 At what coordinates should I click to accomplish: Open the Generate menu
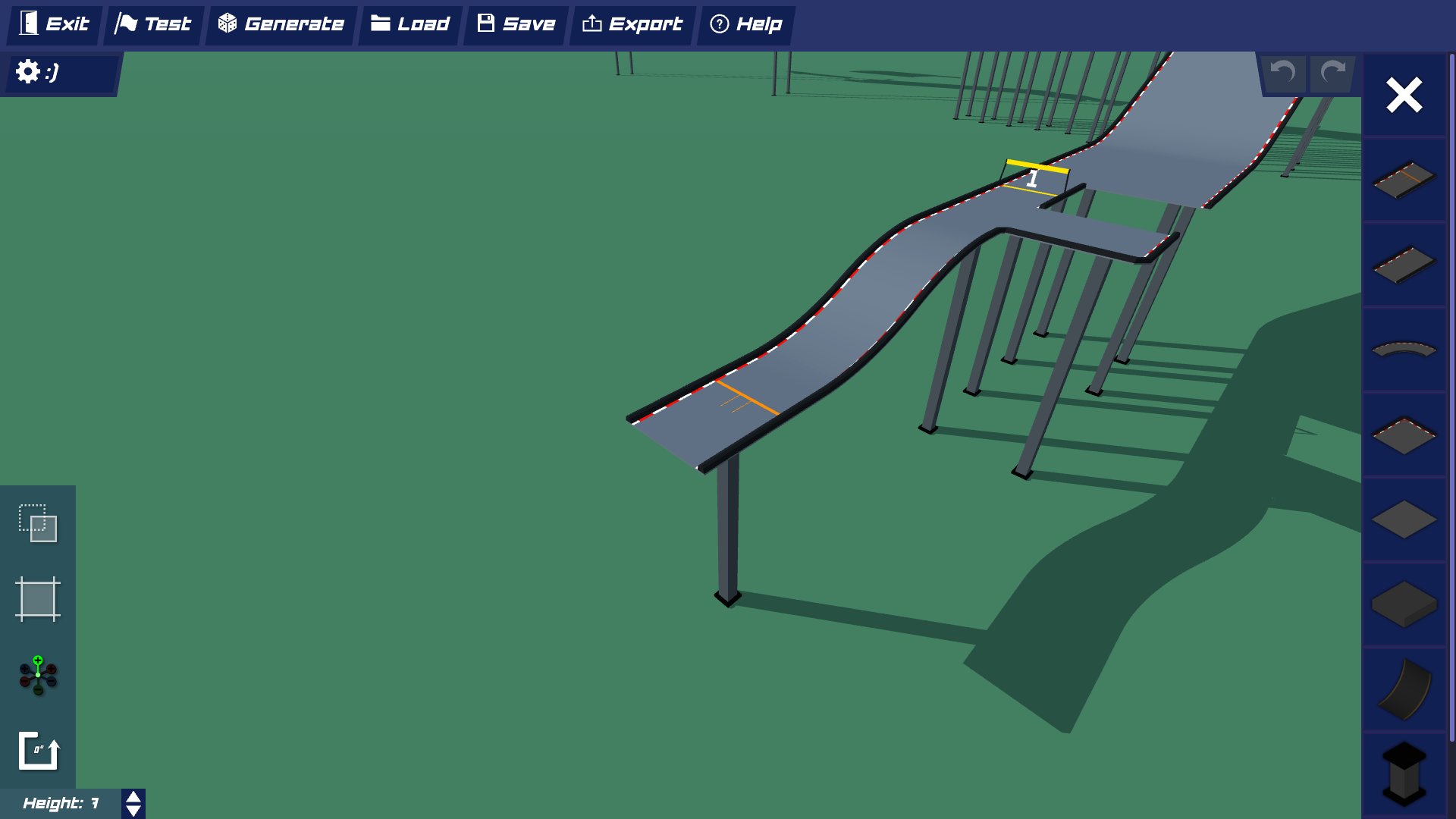pos(281,24)
